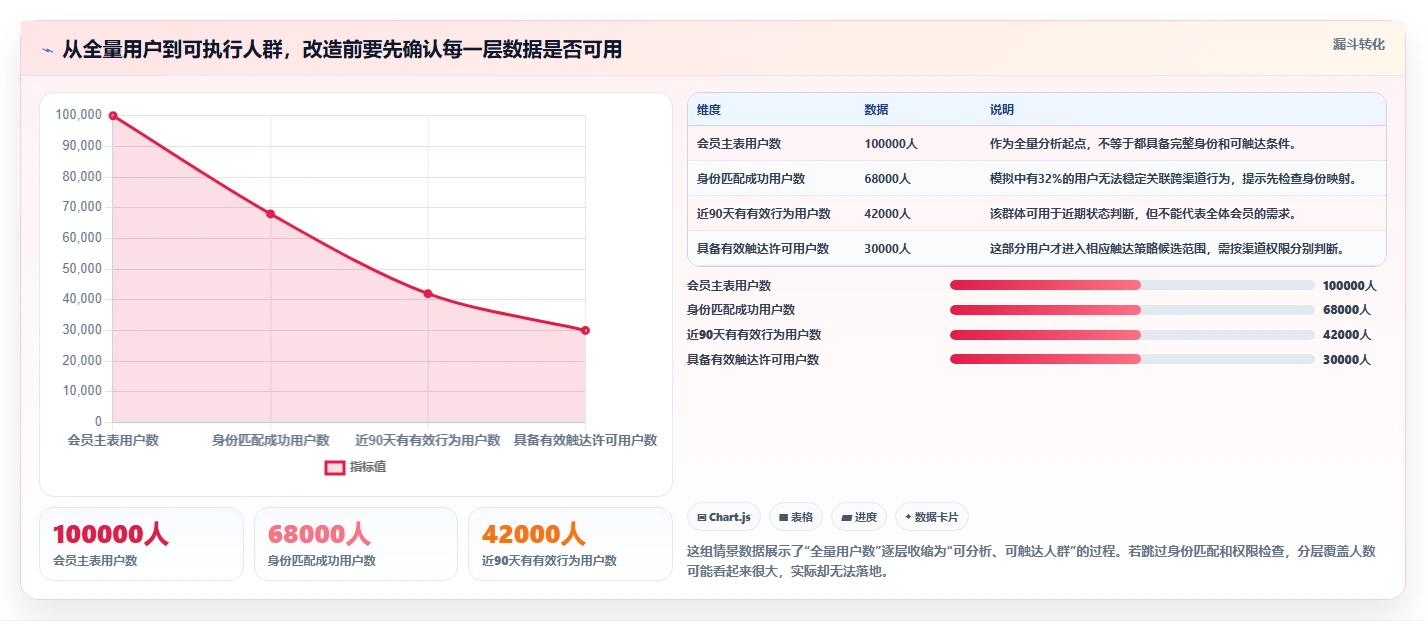
Task: Click the 身份匹配成功用户数 progress bar
Action: (x=1132, y=310)
